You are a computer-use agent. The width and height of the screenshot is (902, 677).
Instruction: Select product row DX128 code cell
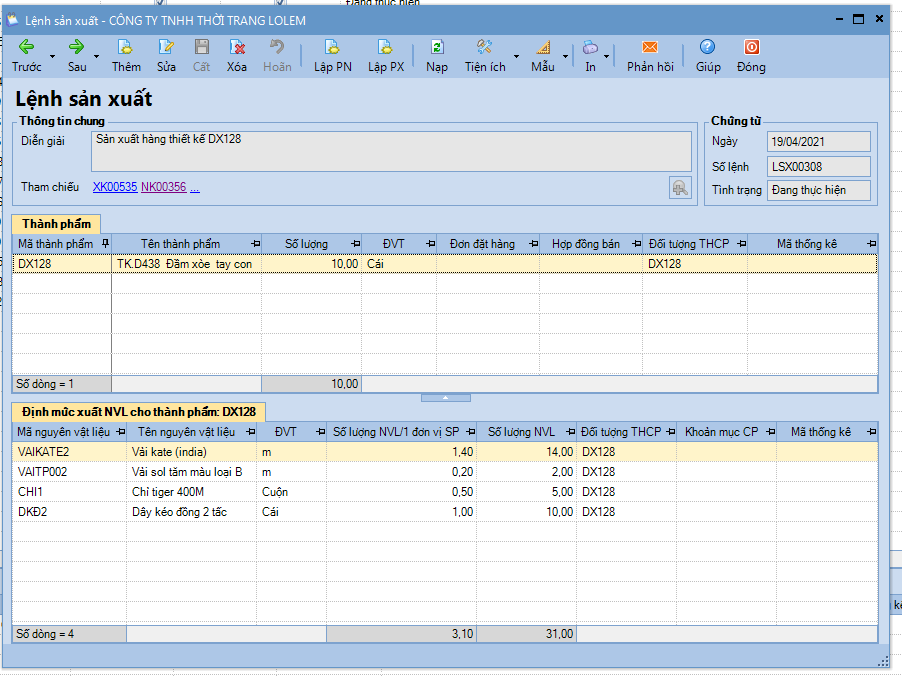click(x=62, y=263)
